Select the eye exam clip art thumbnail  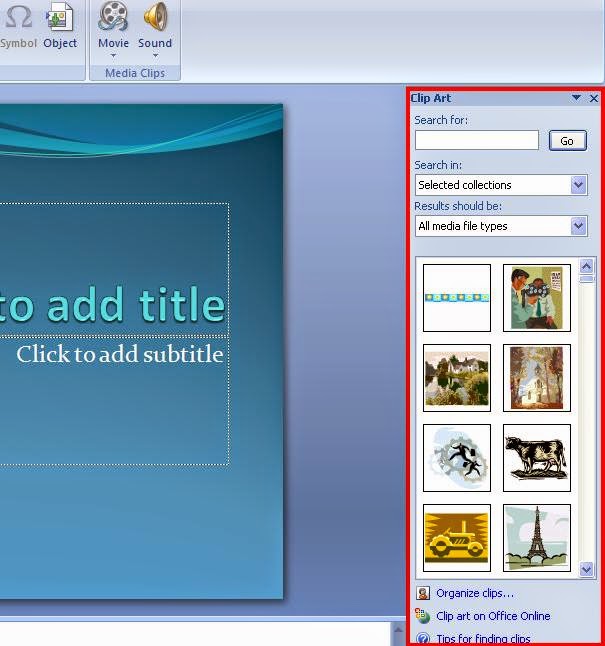coord(537,298)
